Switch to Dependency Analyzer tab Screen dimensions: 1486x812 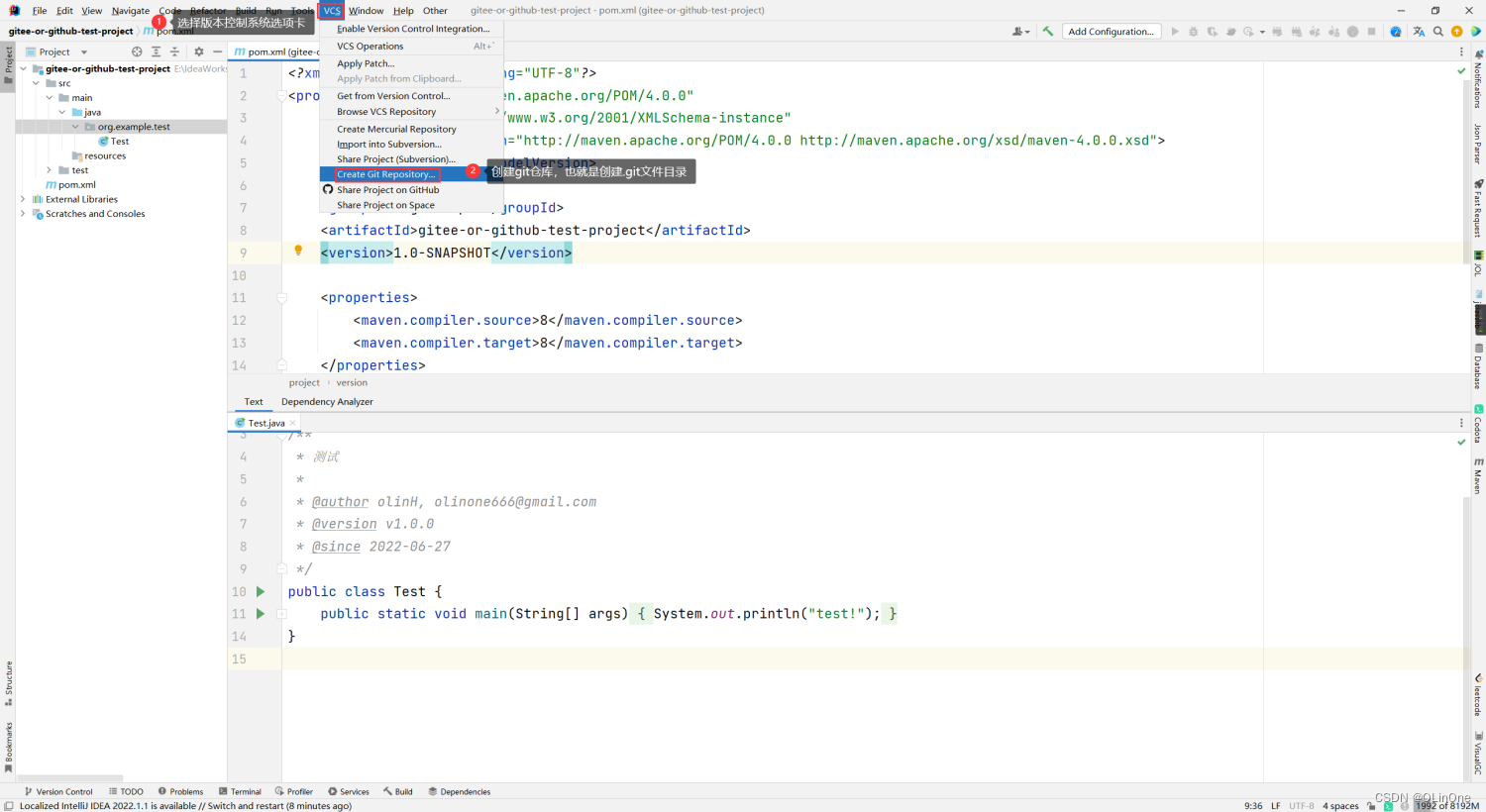point(327,402)
